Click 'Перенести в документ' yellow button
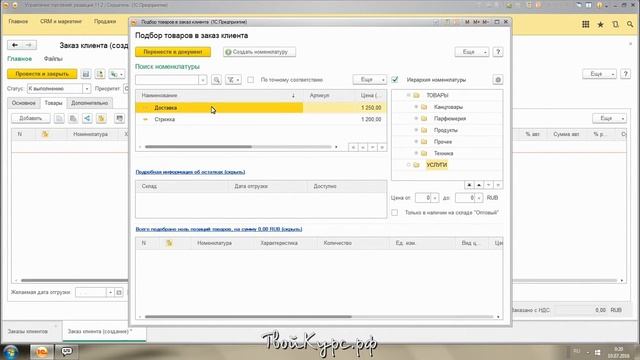 click(x=173, y=52)
